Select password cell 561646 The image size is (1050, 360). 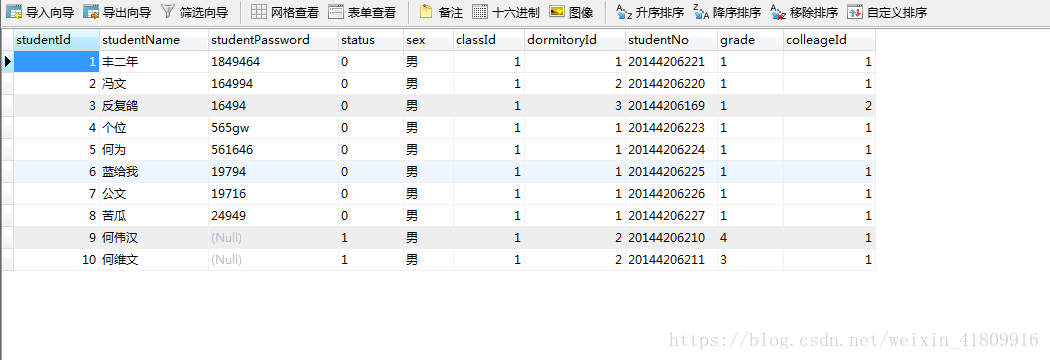click(273, 150)
